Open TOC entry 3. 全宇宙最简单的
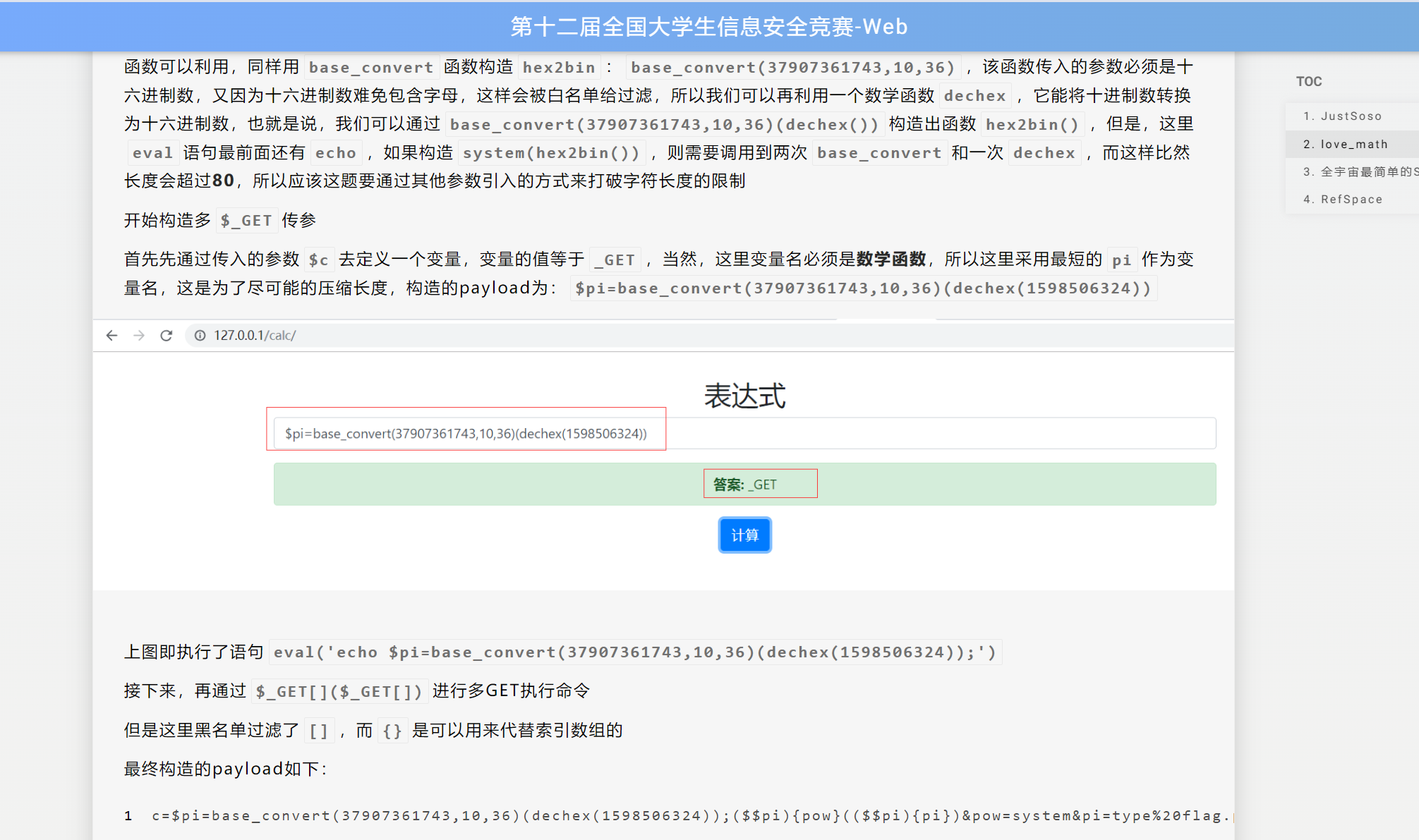This screenshot has height=840, width=1419. point(1360,171)
